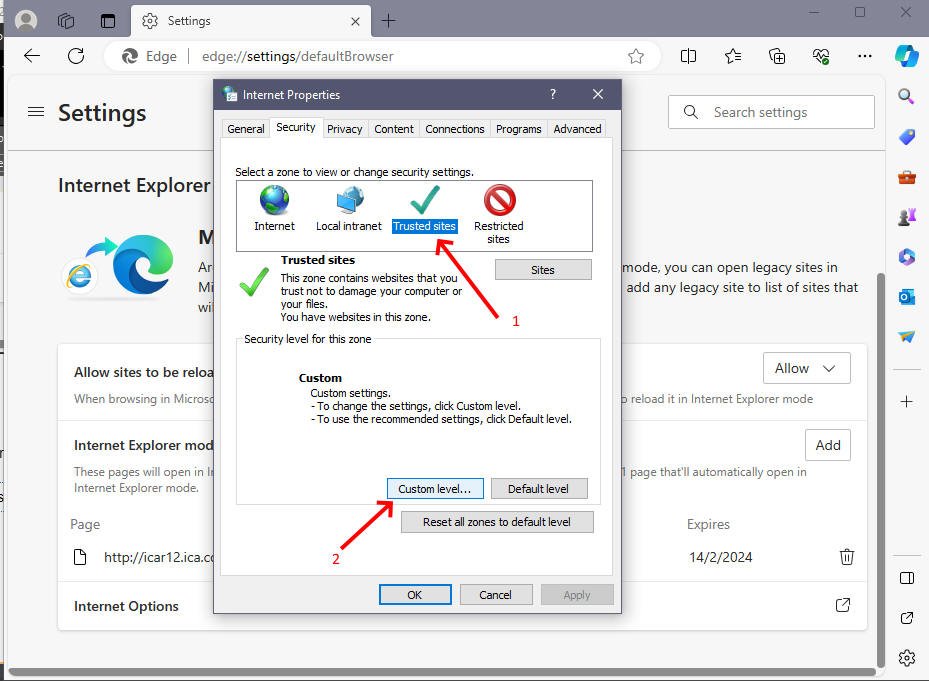Image resolution: width=929 pixels, height=681 pixels.
Task: Click OK in Internet Properties
Action: (415, 594)
